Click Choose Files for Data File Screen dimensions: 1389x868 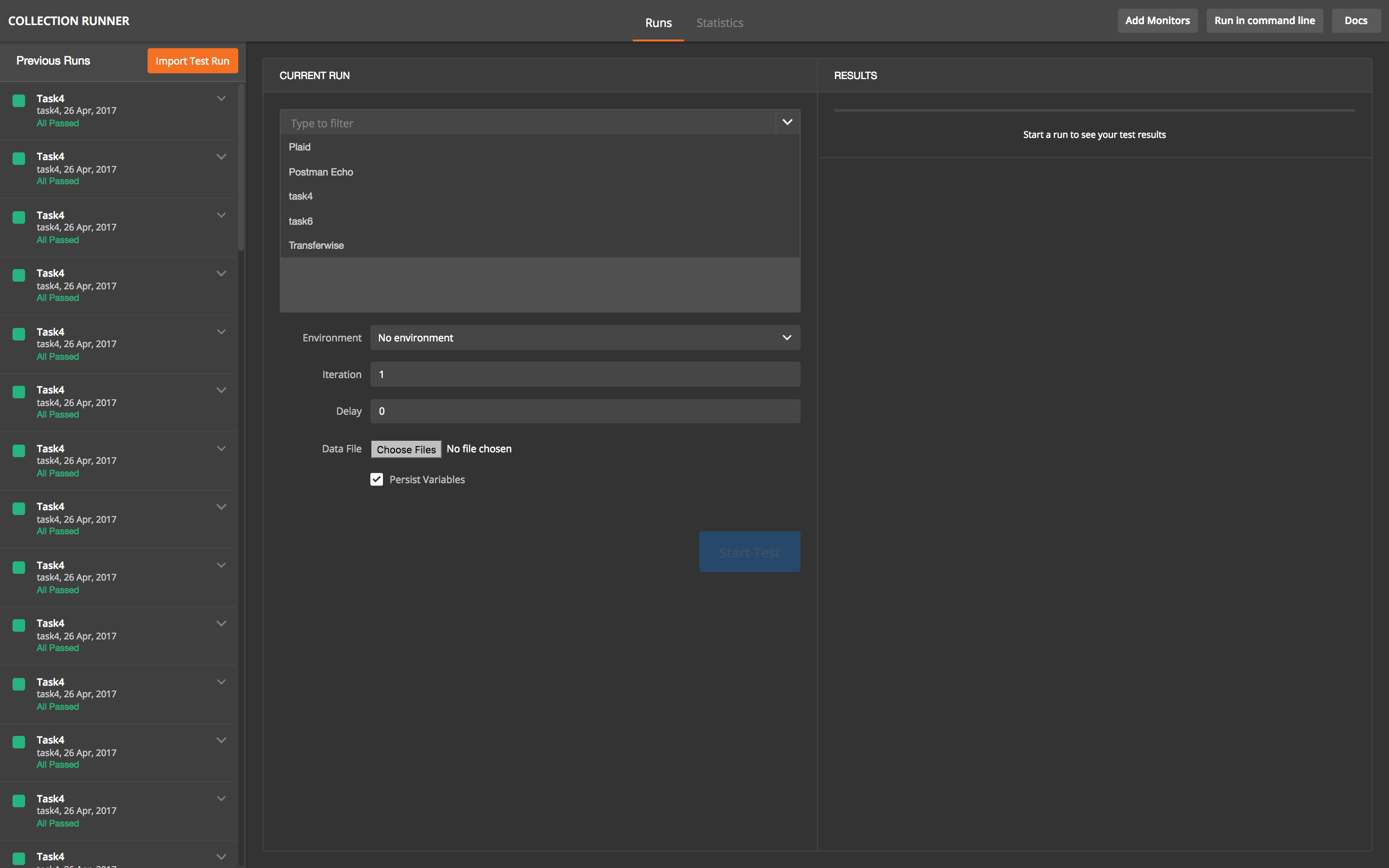406,449
